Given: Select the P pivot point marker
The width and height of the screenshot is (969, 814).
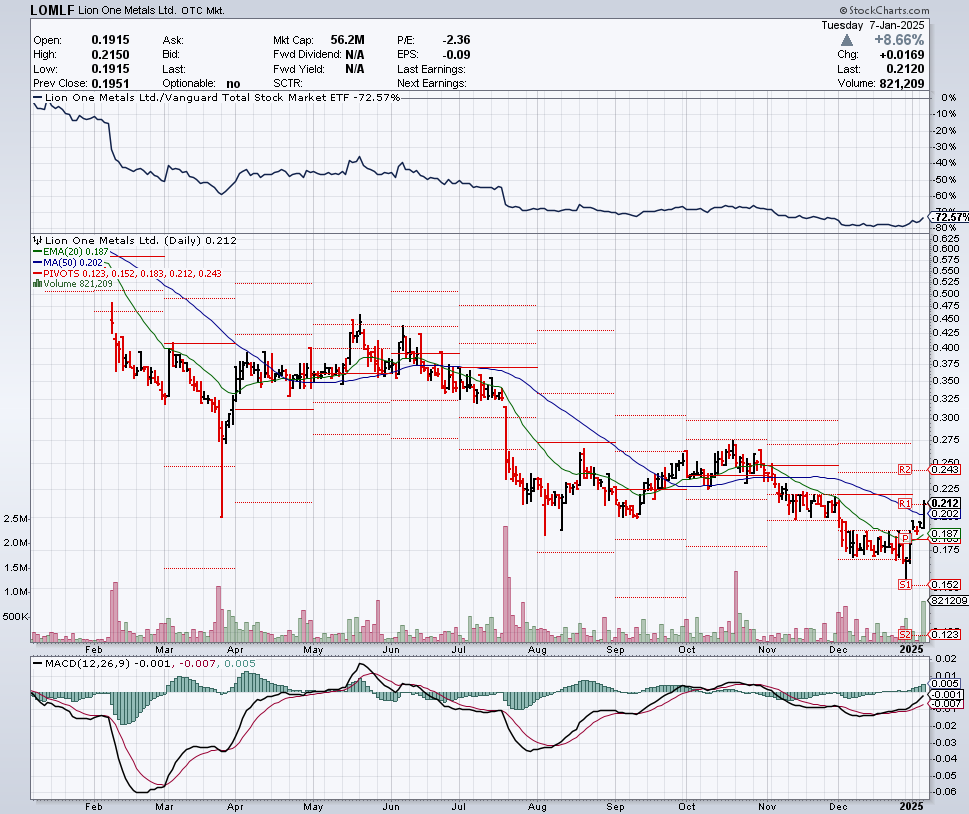Looking at the screenshot, I should pyautogui.click(x=904, y=538).
